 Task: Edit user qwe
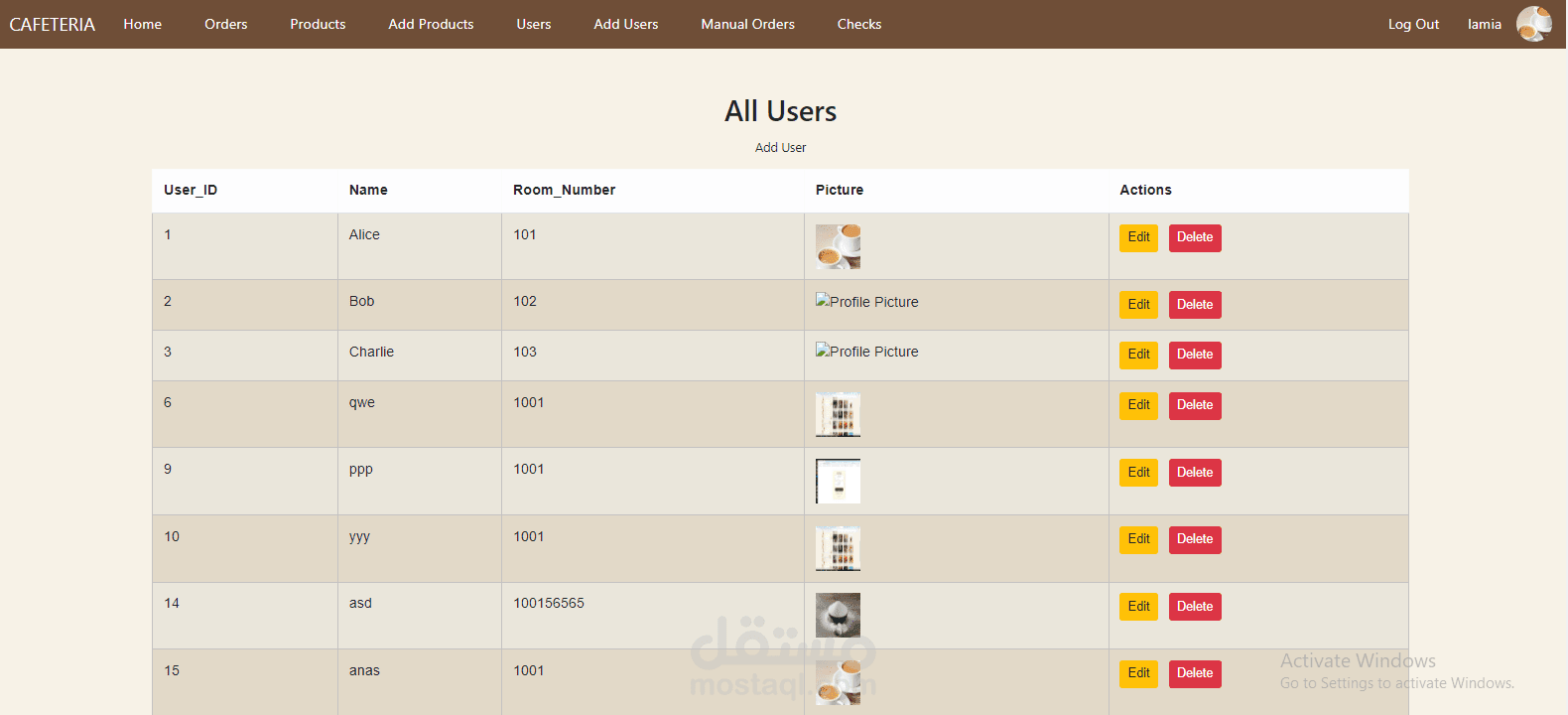point(1138,405)
